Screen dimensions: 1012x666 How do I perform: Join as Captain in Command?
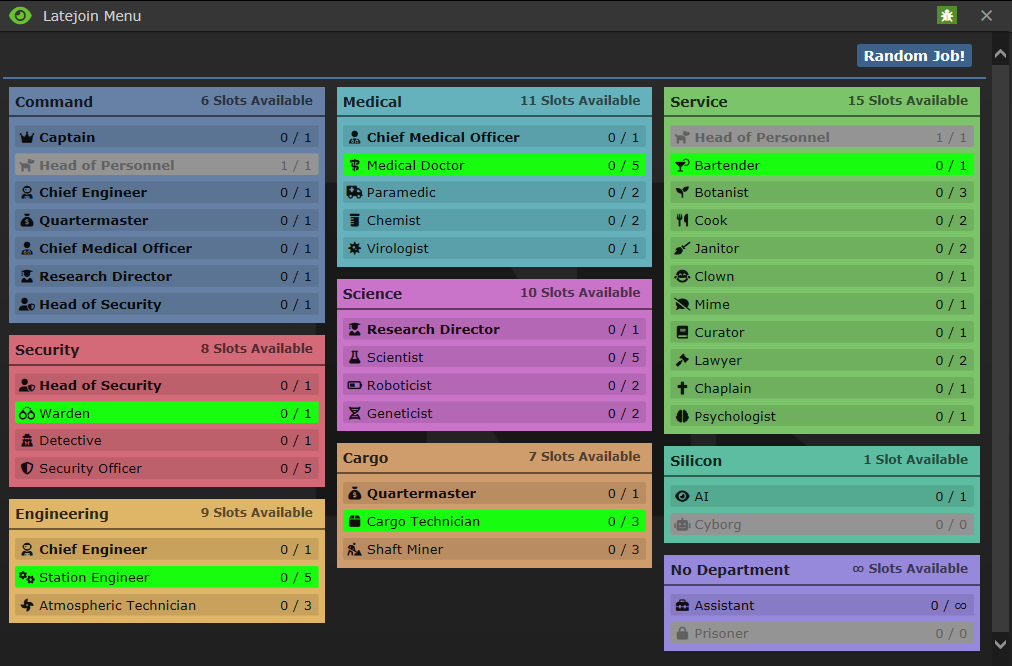[x=167, y=137]
